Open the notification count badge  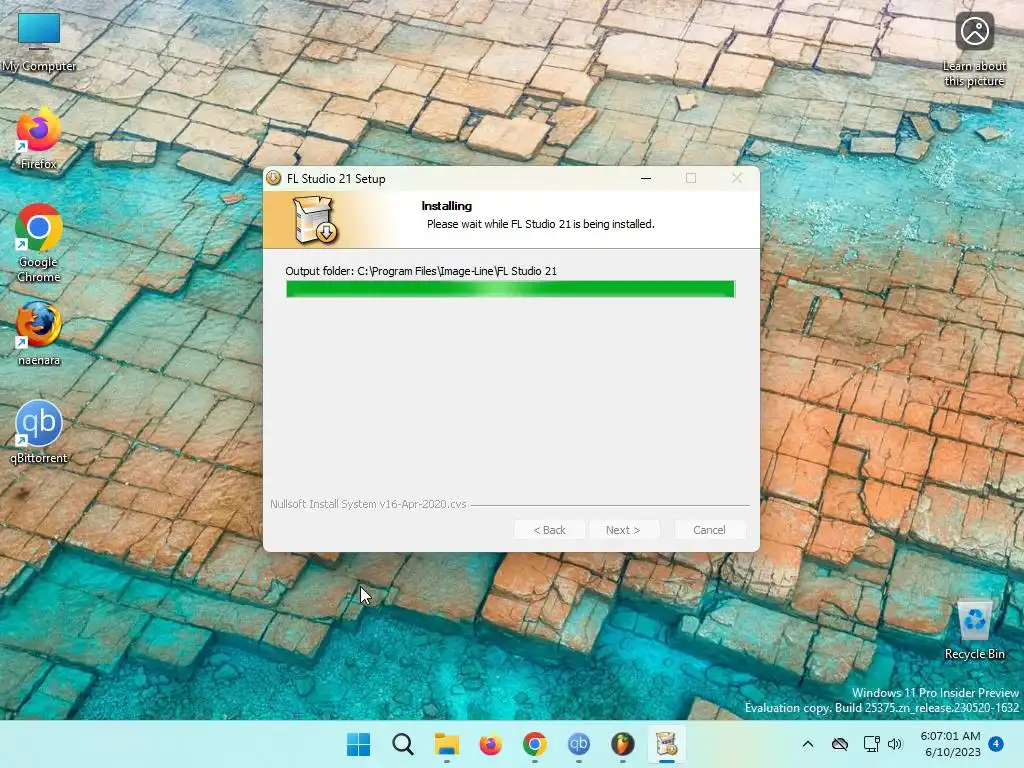(x=996, y=744)
